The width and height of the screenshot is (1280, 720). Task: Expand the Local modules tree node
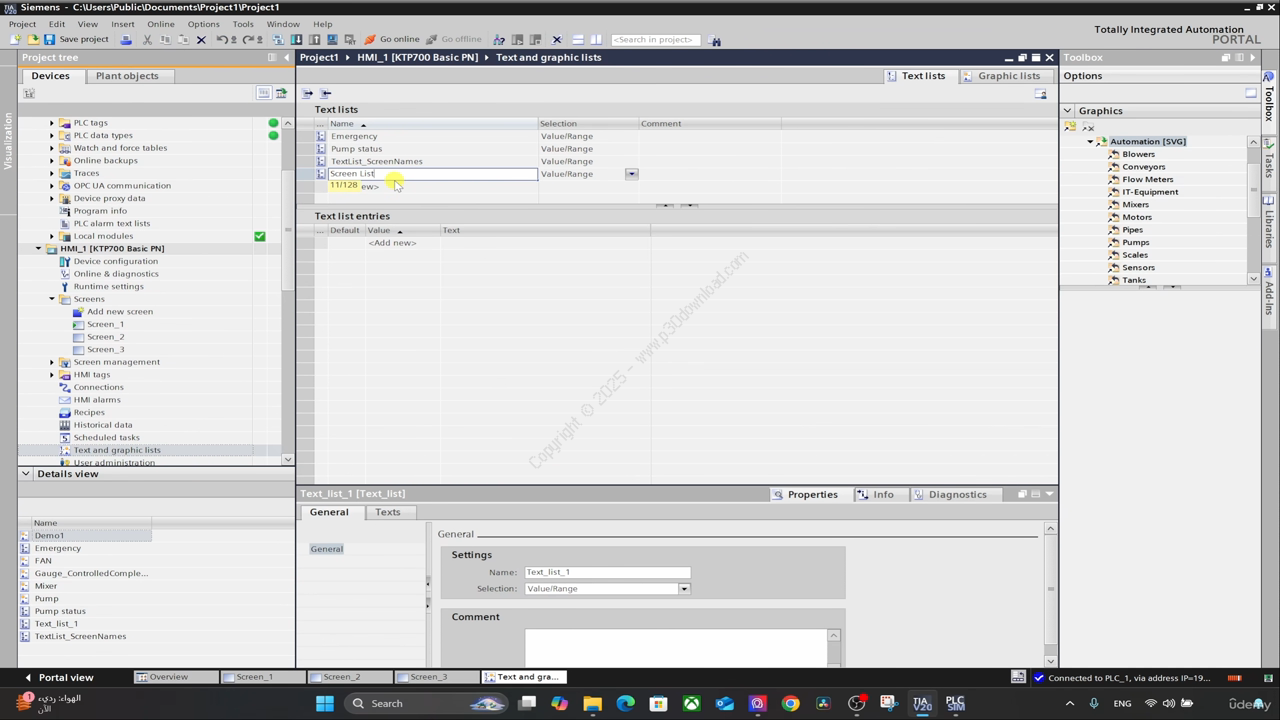coord(52,236)
